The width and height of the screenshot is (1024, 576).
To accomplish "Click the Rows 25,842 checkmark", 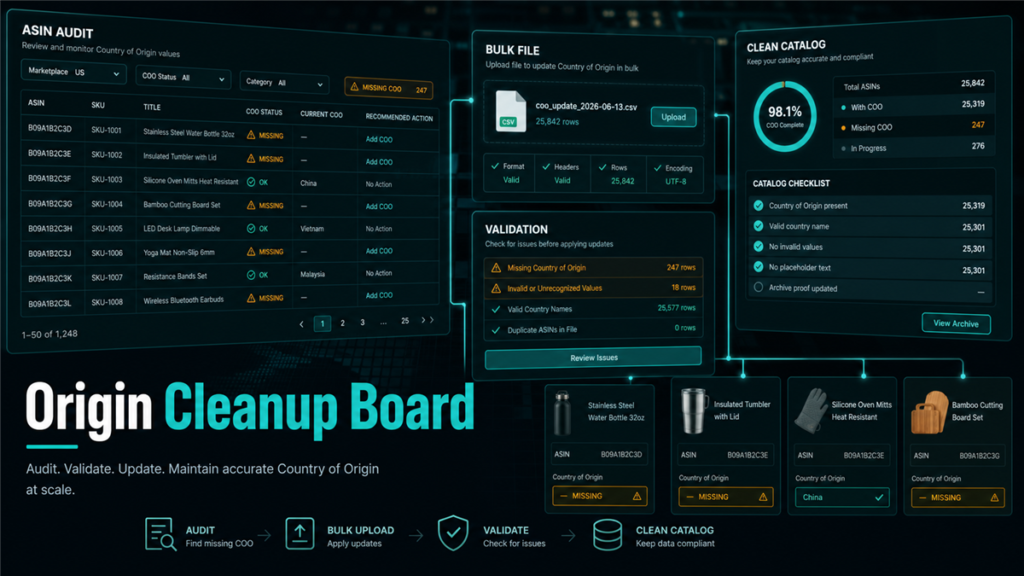I will 602,167.
